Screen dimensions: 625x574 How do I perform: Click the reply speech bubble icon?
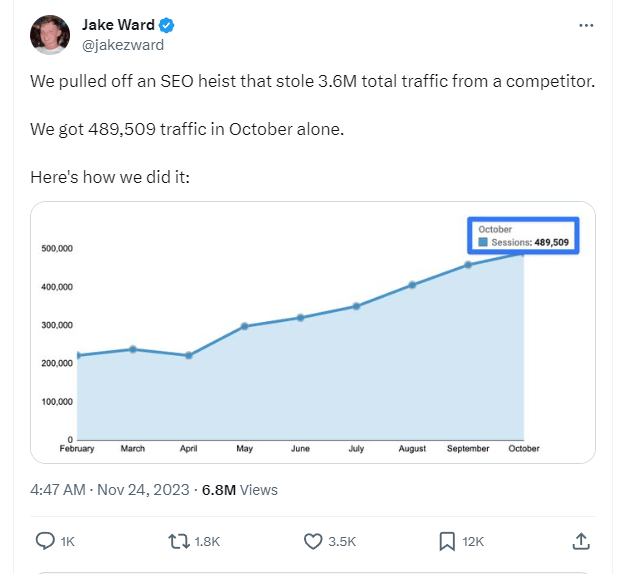pos(45,541)
